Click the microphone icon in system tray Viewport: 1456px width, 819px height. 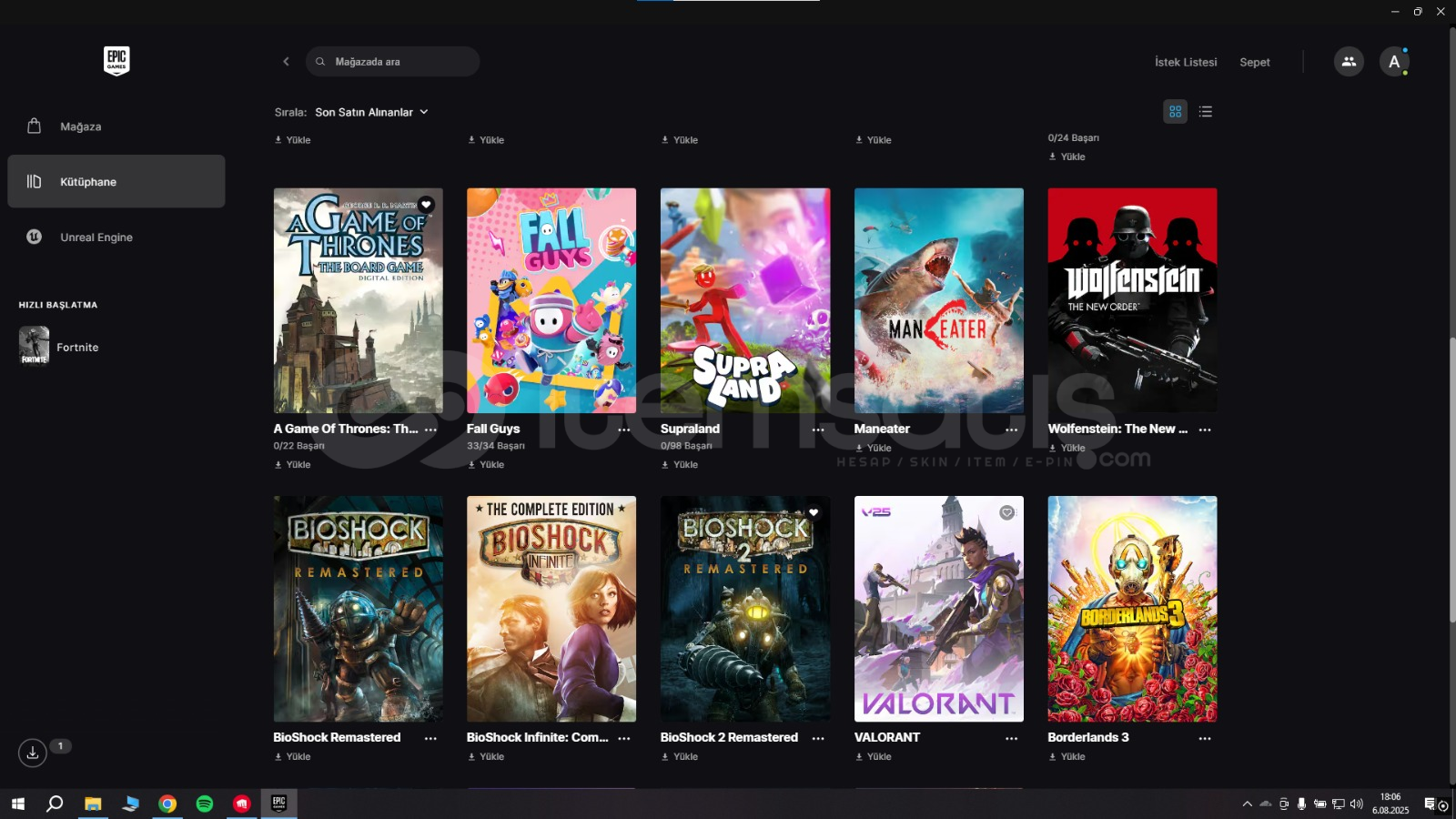1302,804
